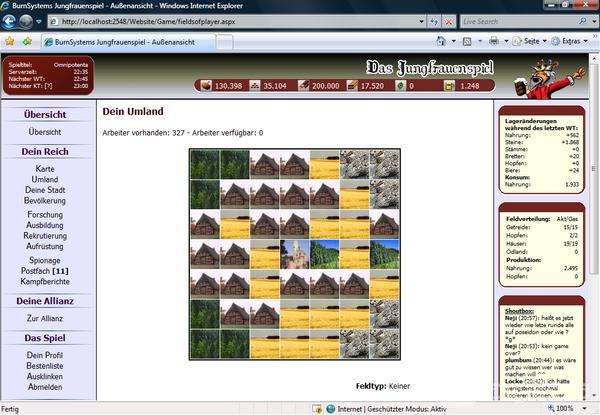Select the wheat field tile left of castle
Screen dimensions: 600x415
[x=265, y=254]
